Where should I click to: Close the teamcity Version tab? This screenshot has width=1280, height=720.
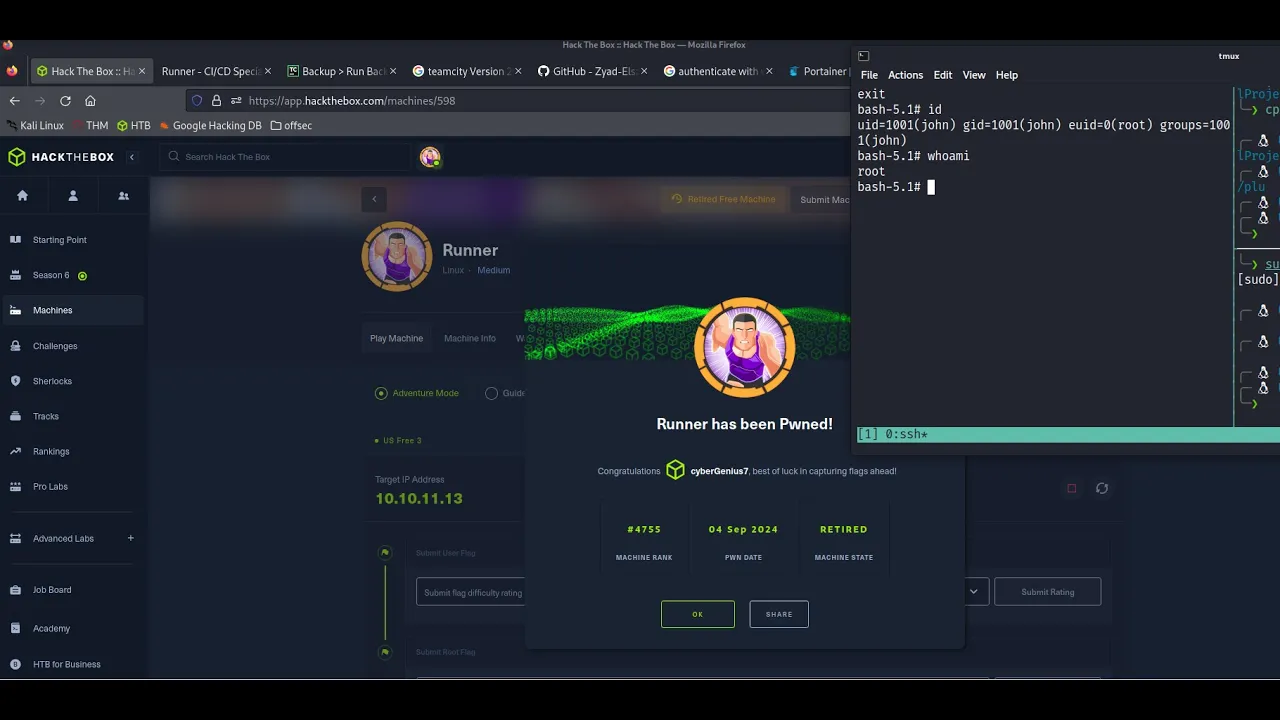tap(519, 71)
